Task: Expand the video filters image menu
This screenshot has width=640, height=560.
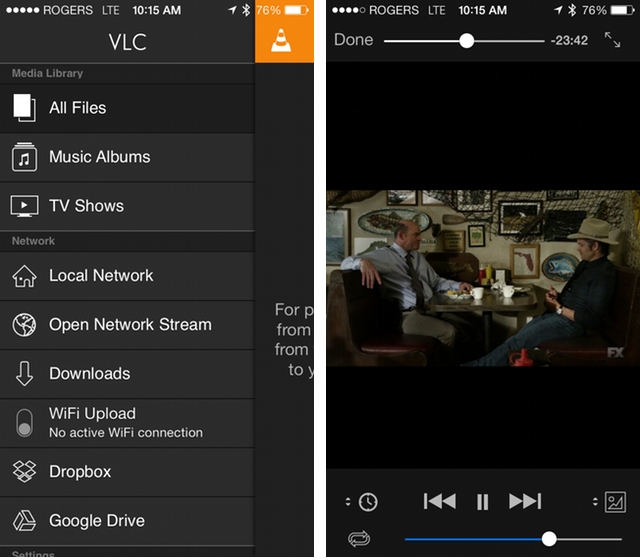Action: pyautogui.click(x=611, y=502)
